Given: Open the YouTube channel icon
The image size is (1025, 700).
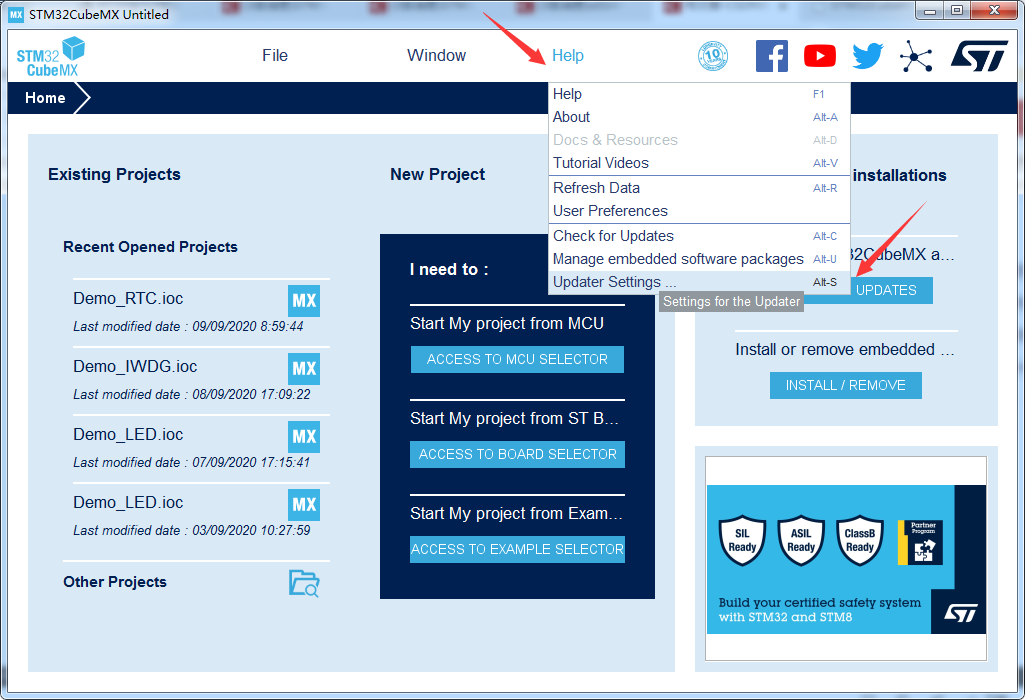Looking at the screenshot, I should pos(820,56).
